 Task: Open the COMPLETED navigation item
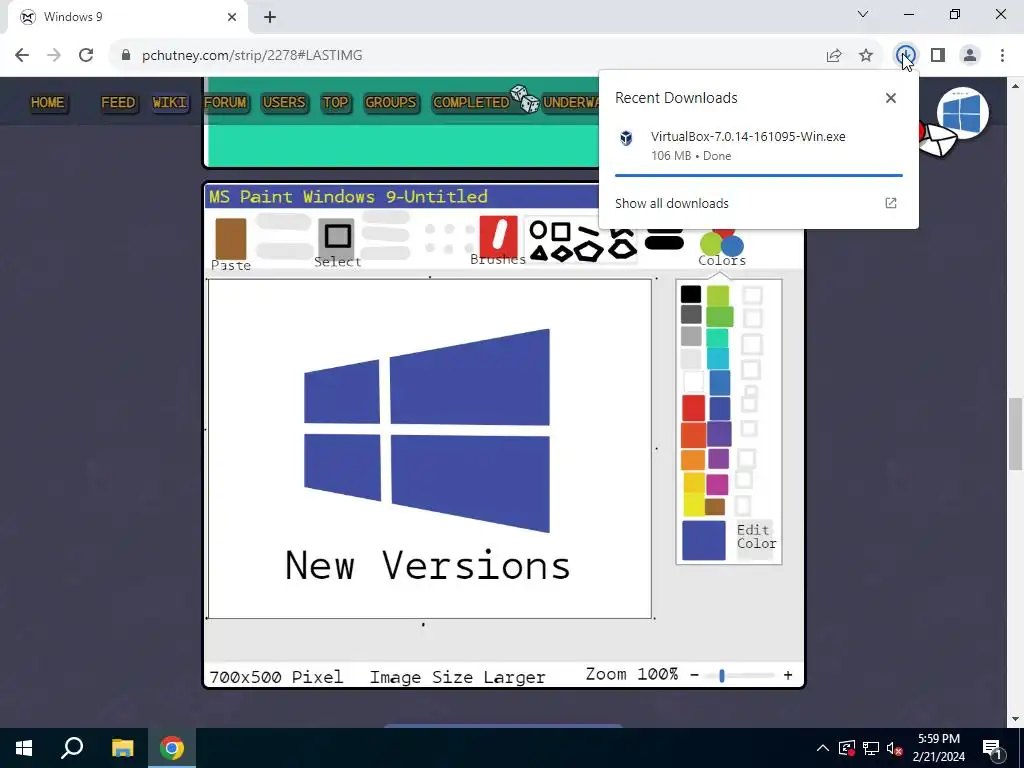(x=471, y=103)
